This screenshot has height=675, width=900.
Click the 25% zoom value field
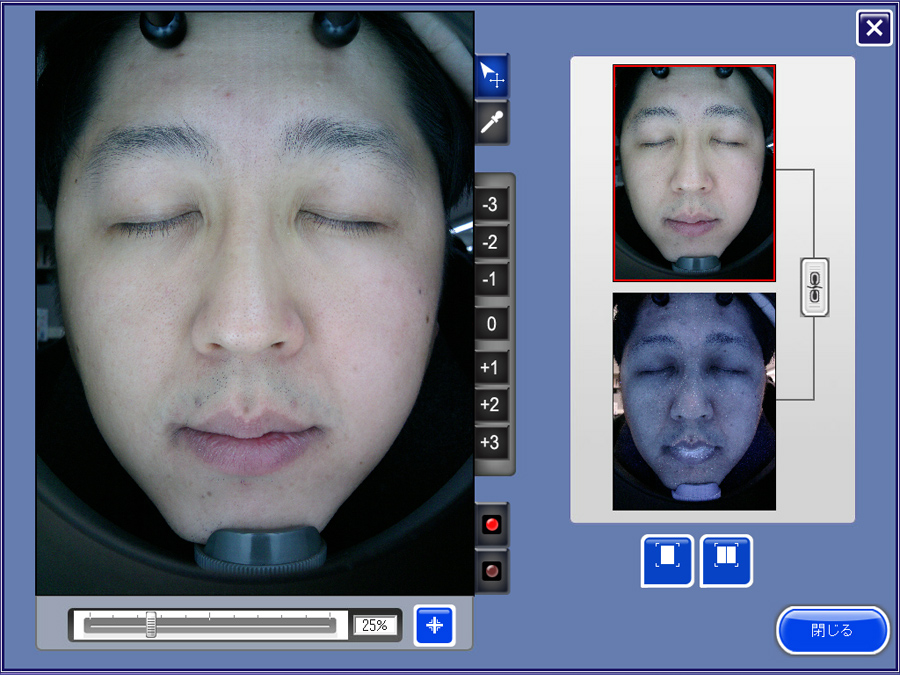click(x=375, y=625)
